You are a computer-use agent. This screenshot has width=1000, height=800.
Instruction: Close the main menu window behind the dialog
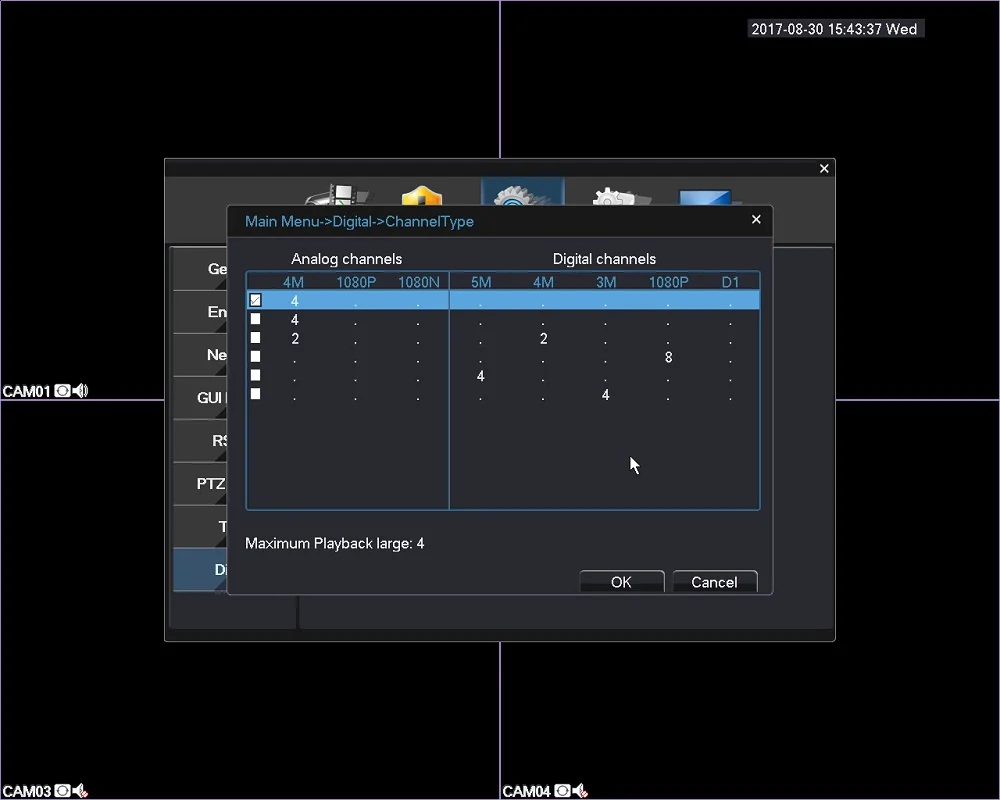coord(824,168)
